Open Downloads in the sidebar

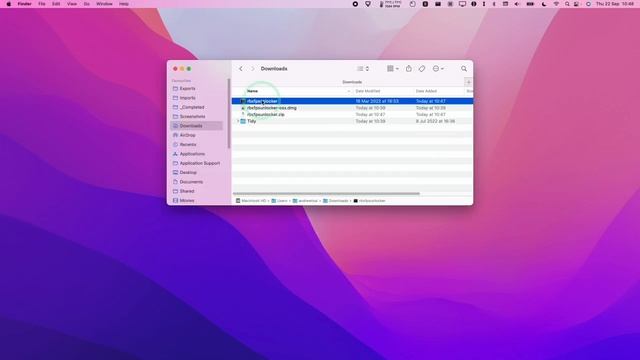(197, 126)
